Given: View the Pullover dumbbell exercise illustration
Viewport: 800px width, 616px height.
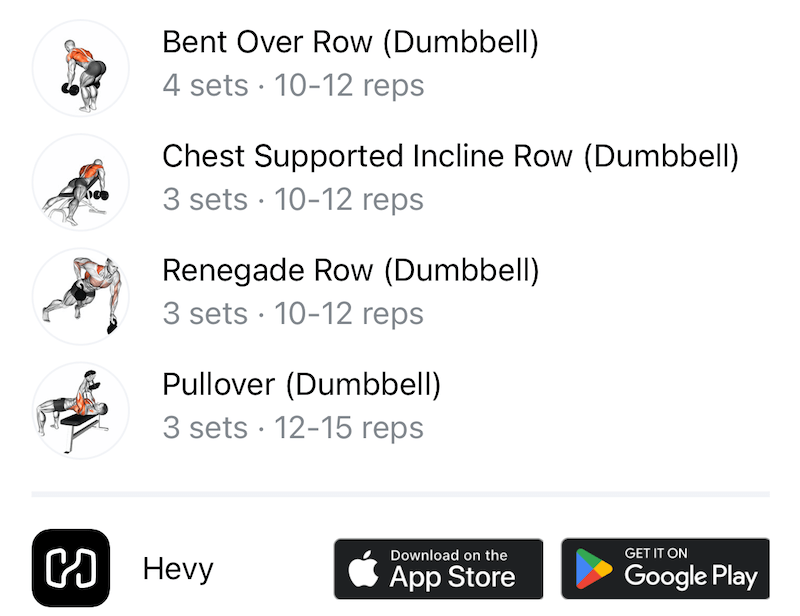Looking at the screenshot, I should [80, 411].
